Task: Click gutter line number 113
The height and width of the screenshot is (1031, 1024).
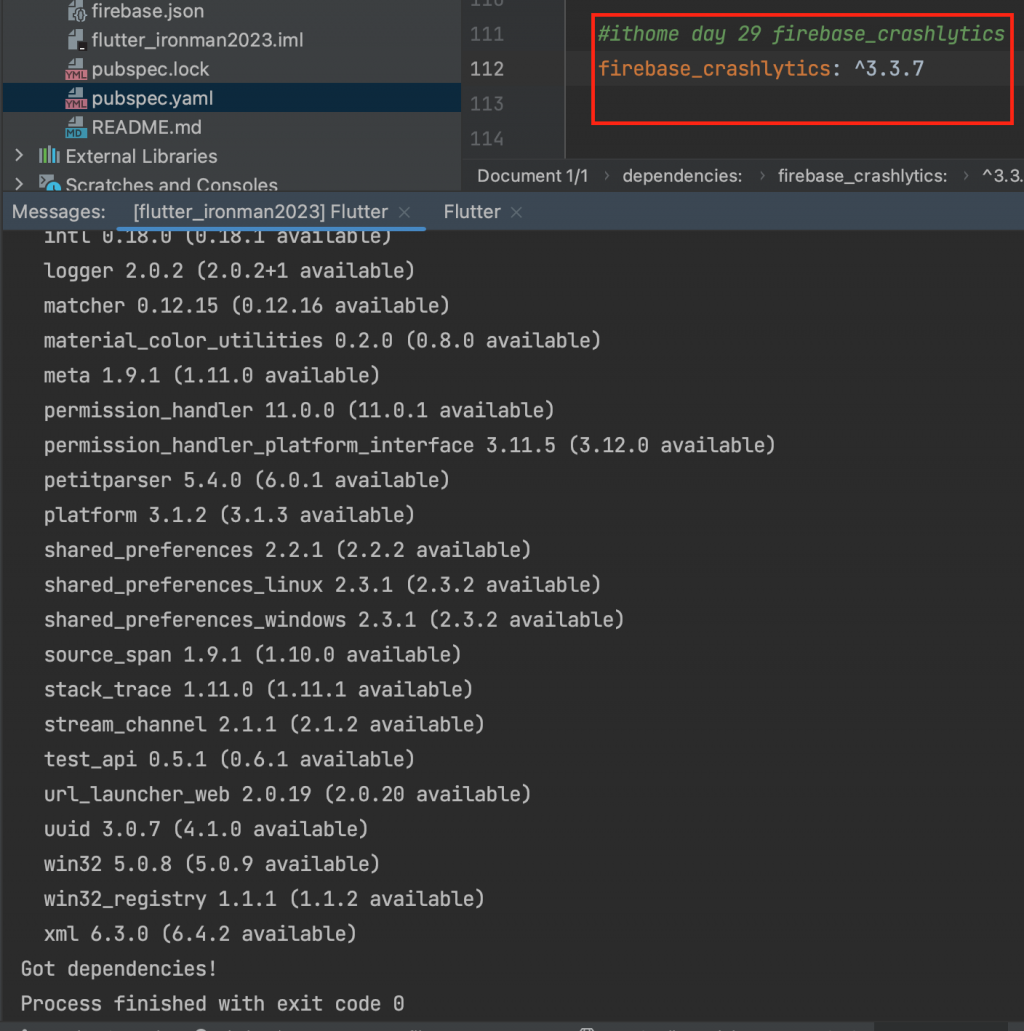Action: click(x=487, y=104)
